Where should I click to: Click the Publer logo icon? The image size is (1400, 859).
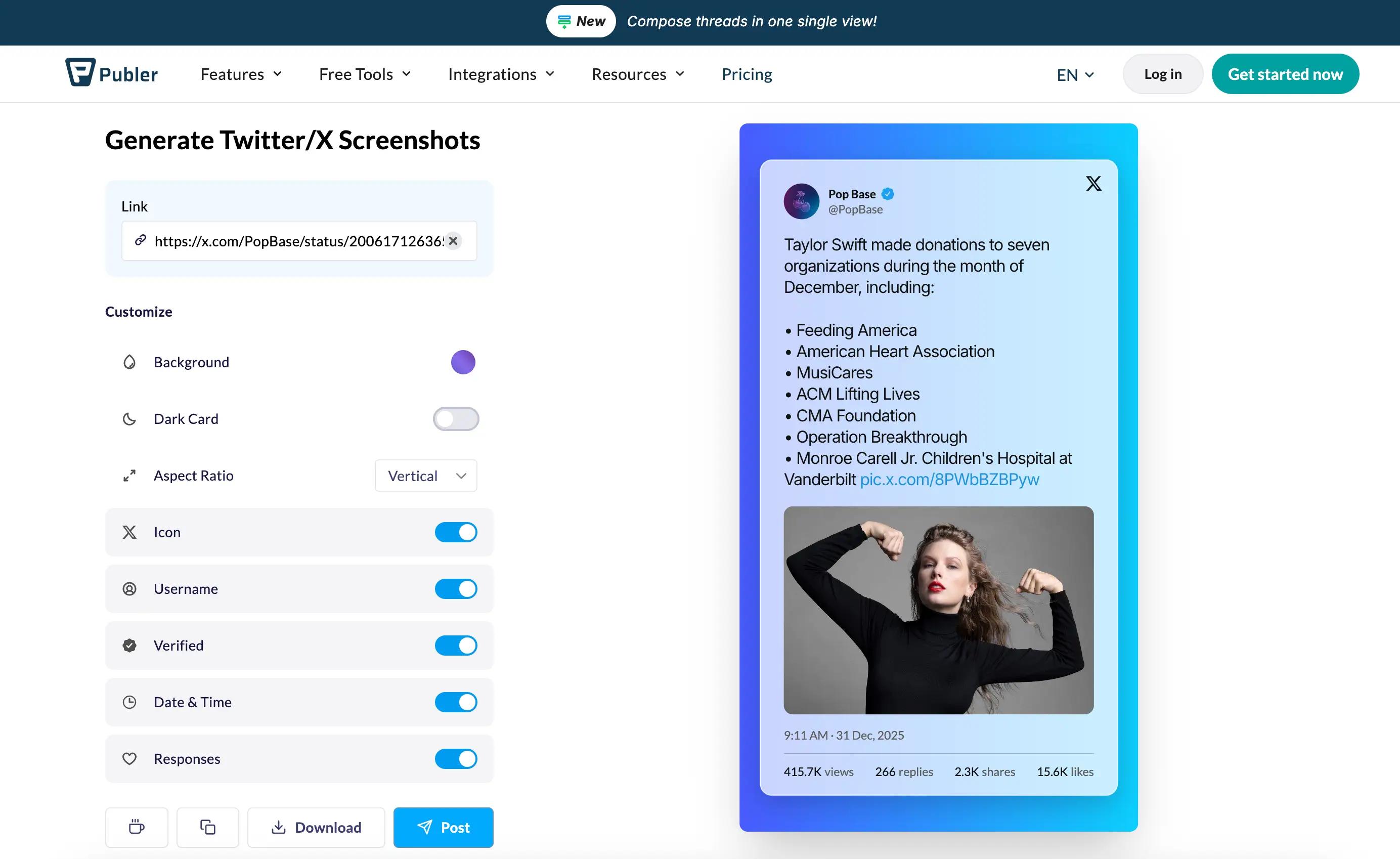(x=80, y=72)
